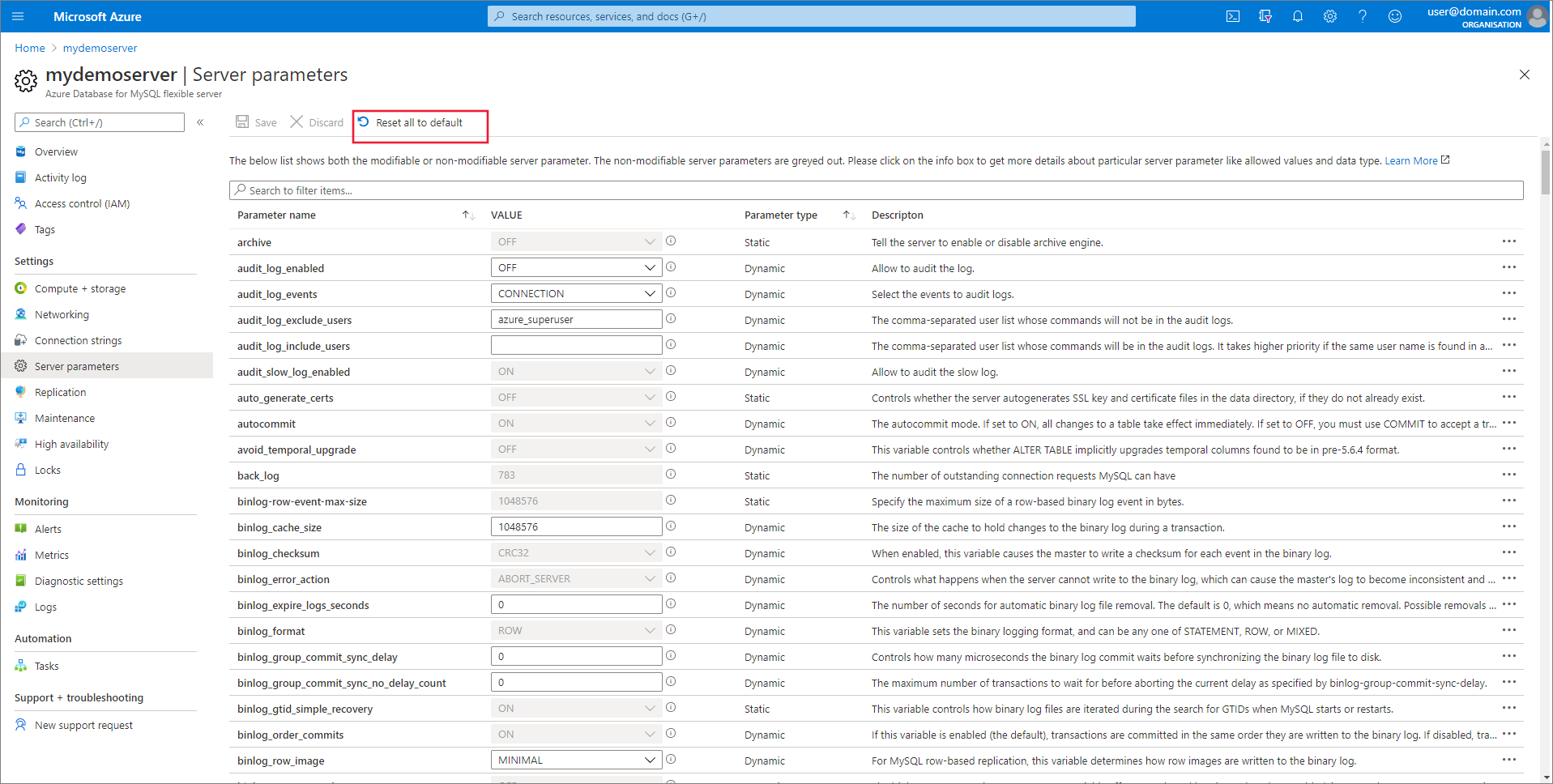Go to Compute + storage in sidebar
The image size is (1553, 784).
pos(79,288)
